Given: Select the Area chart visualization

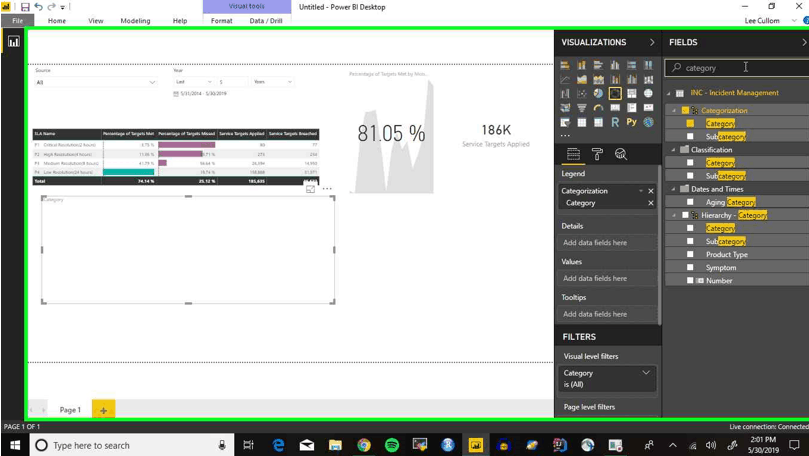Looking at the screenshot, I should 581,79.
